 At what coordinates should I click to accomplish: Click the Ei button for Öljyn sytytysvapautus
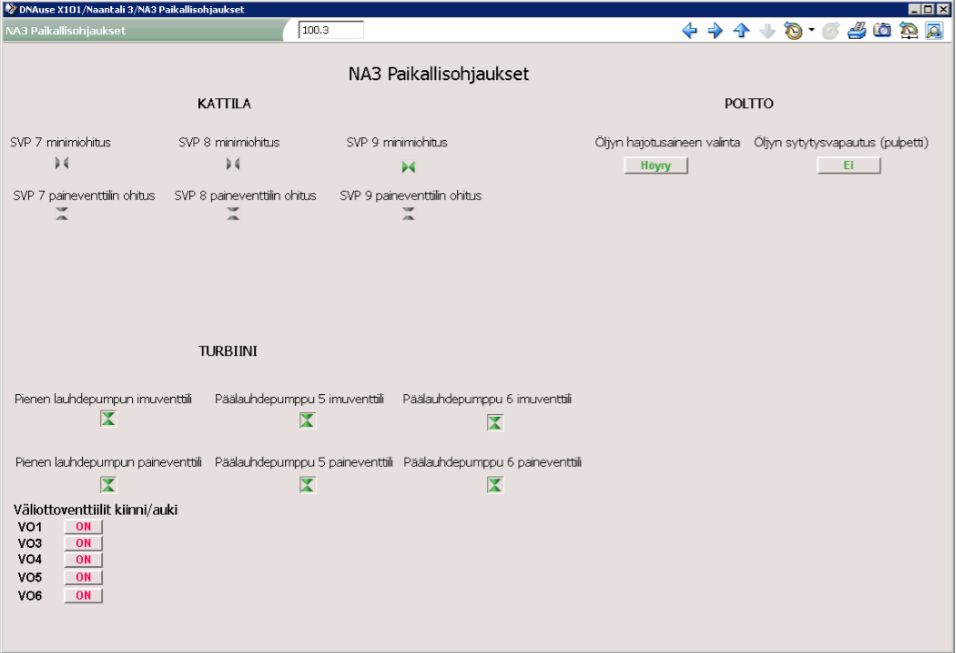point(849,165)
